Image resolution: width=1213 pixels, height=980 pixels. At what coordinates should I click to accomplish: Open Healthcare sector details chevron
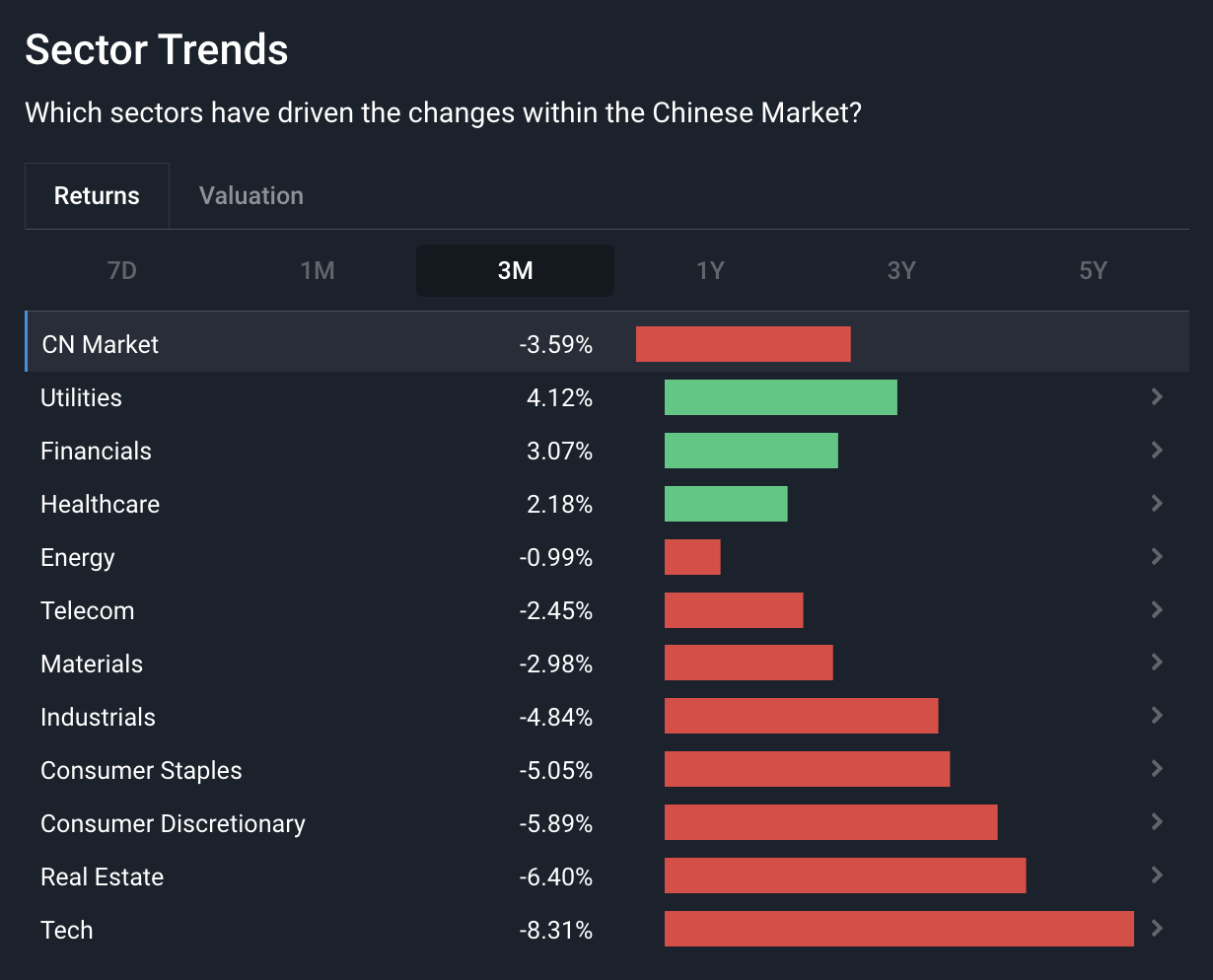click(1157, 504)
